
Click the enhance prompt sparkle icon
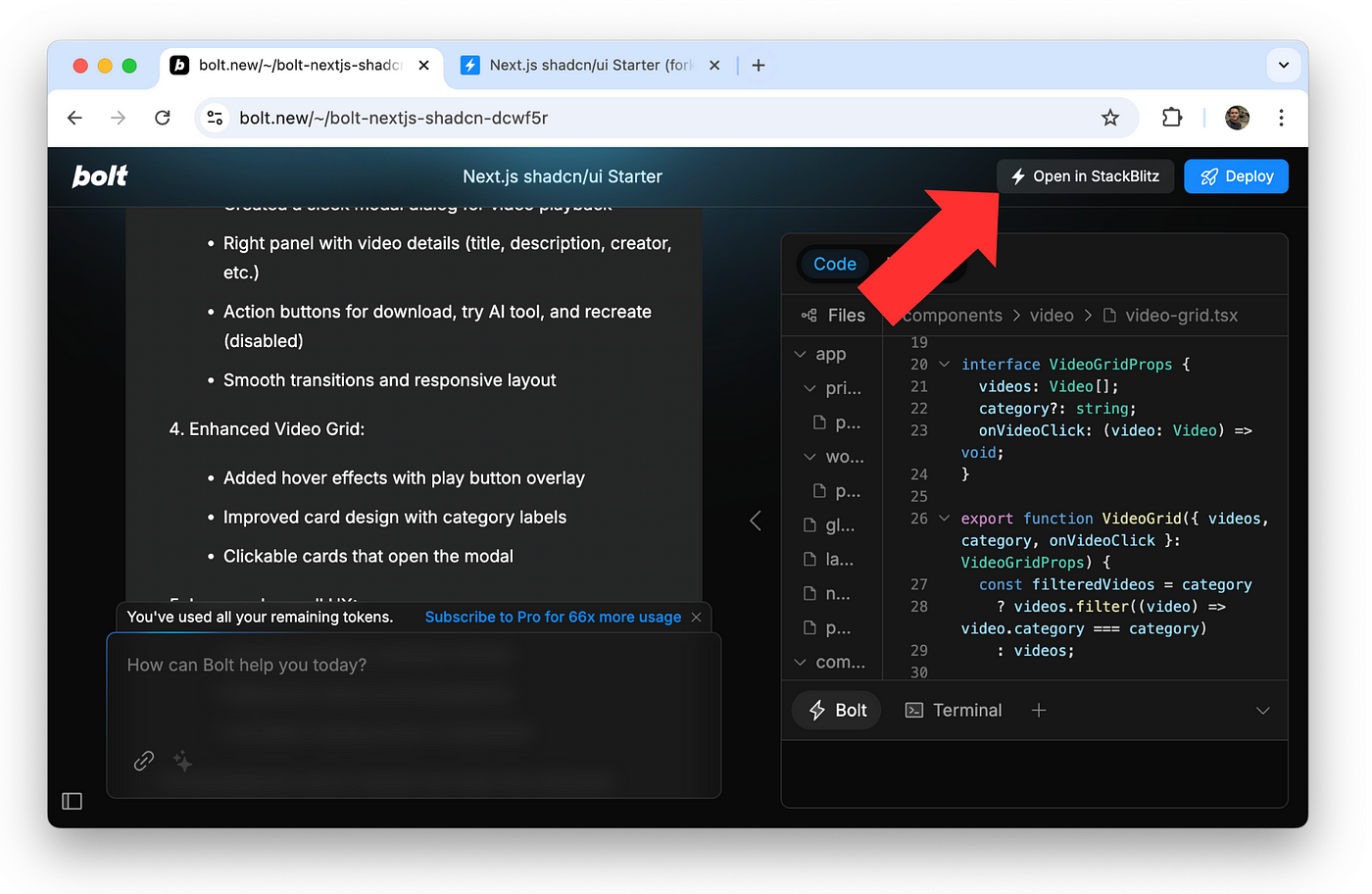click(x=182, y=762)
